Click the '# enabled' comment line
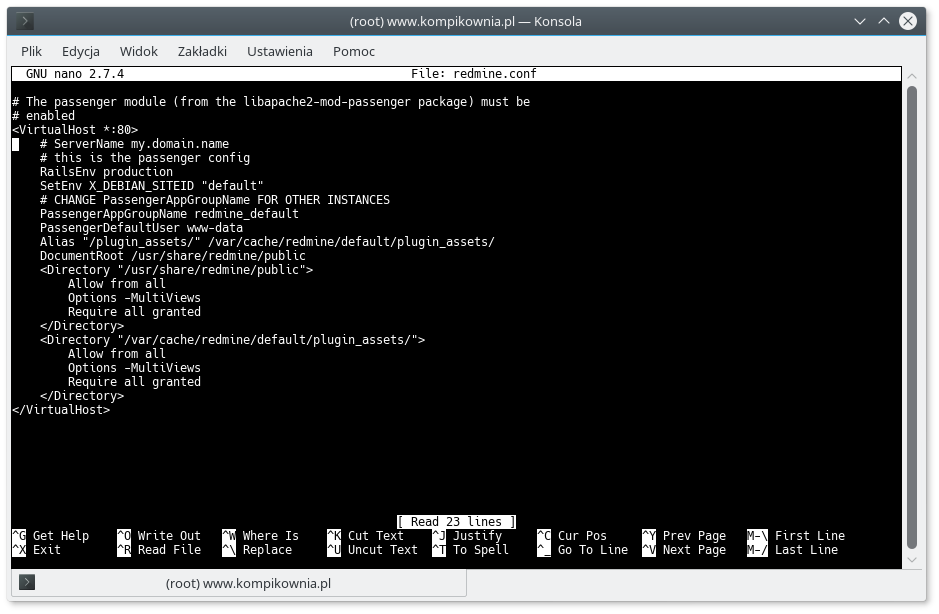 pyautogui.click(x=44, y=116)
